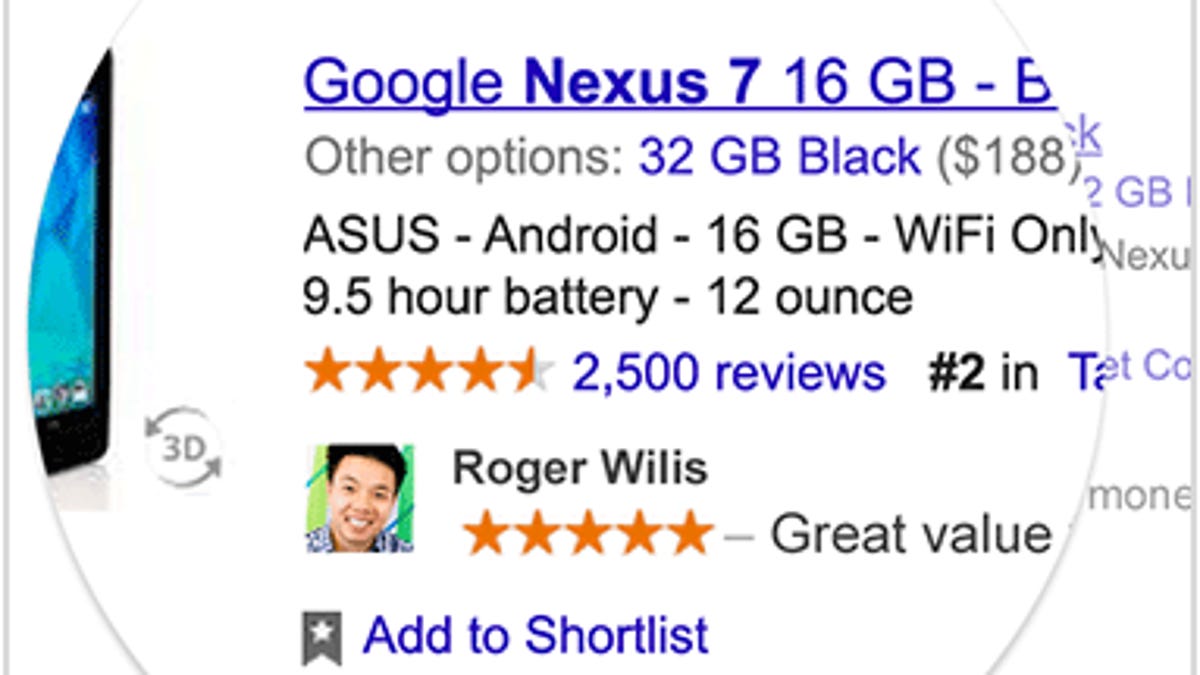Click the "#2 in" ranking text

[x=983, y=372]
